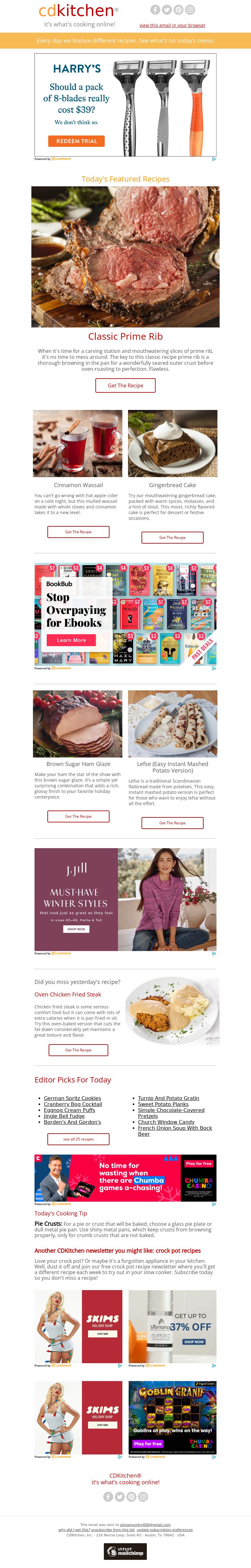Screen dimensions: 251x1568
Task: Click Get The Recipe under Gingerbread Cake
Action: tap(173, 538)
